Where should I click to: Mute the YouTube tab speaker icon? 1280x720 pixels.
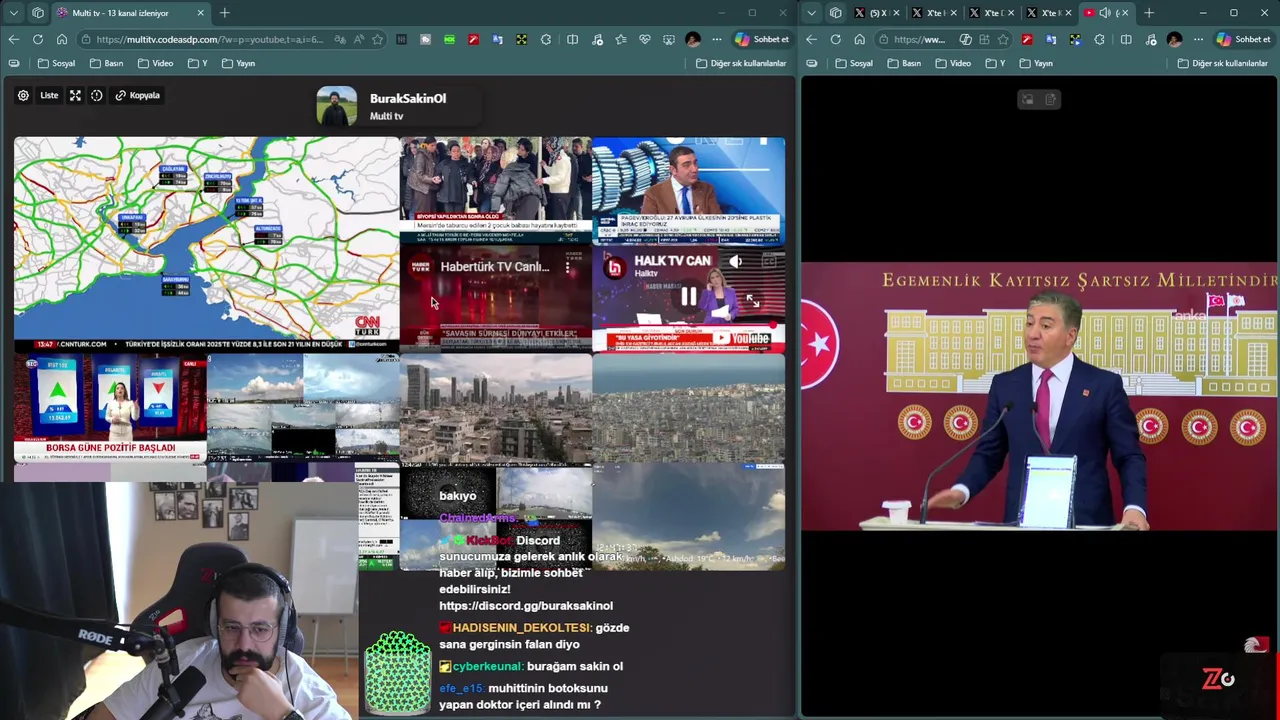(x=1105, y=13)
